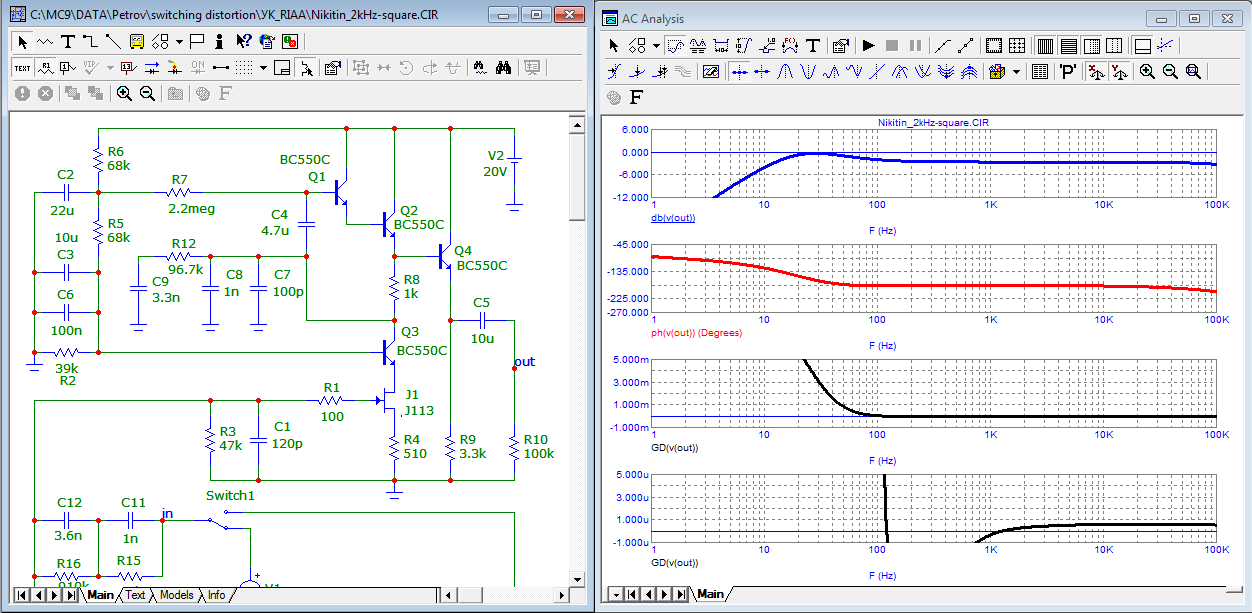Expand the shapes dropdown in AC Analysis
This screenshot has width=1252, height=613.
click(656, 45)
